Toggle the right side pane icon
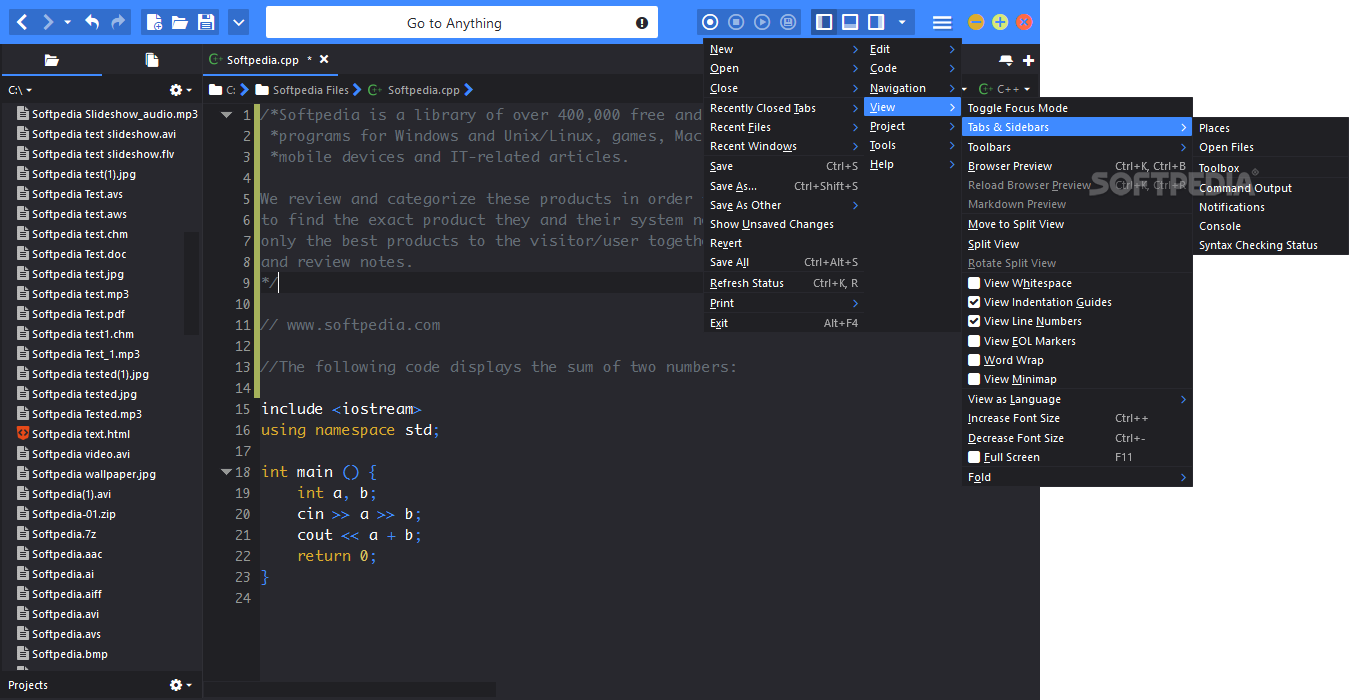 pyautogui.click(x=876, y=22)
